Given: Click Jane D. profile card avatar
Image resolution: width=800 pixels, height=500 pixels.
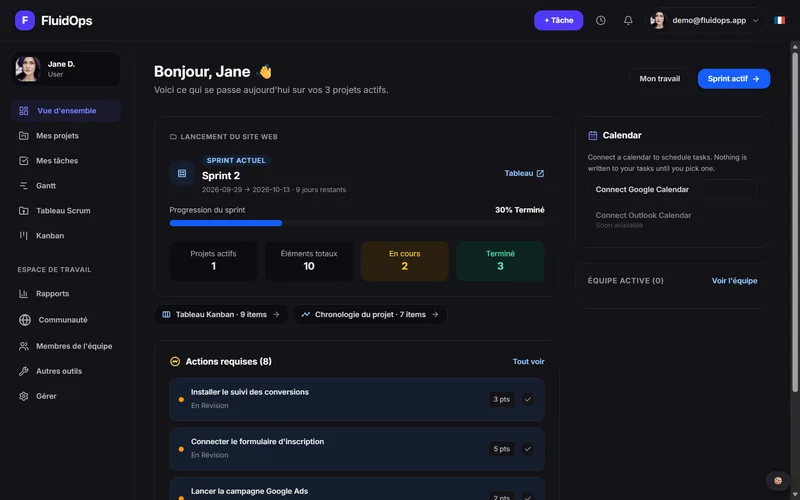Looking at the screenshot, I should (x=28, y=69).
